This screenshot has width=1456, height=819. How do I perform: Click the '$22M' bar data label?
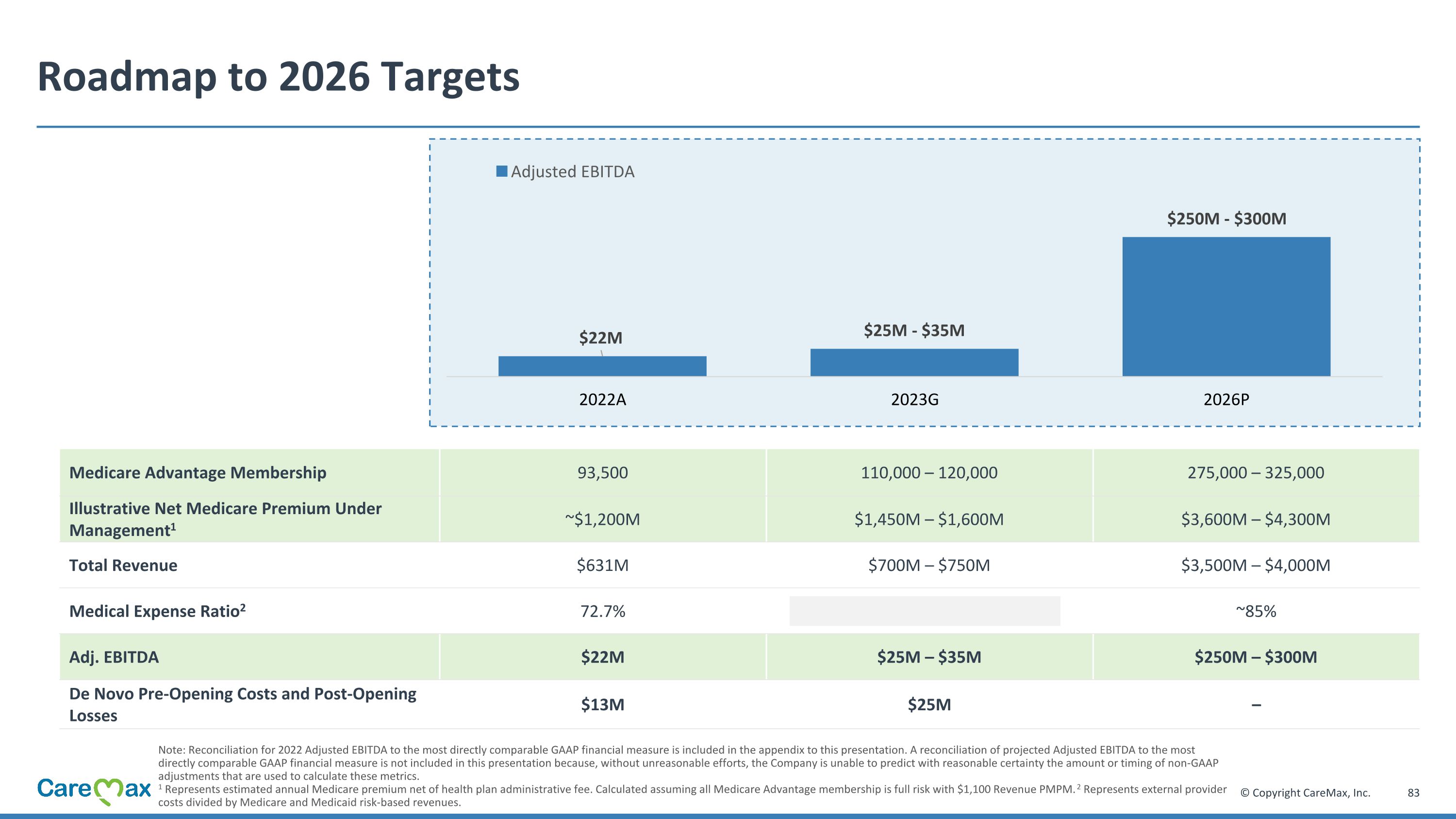600,338
